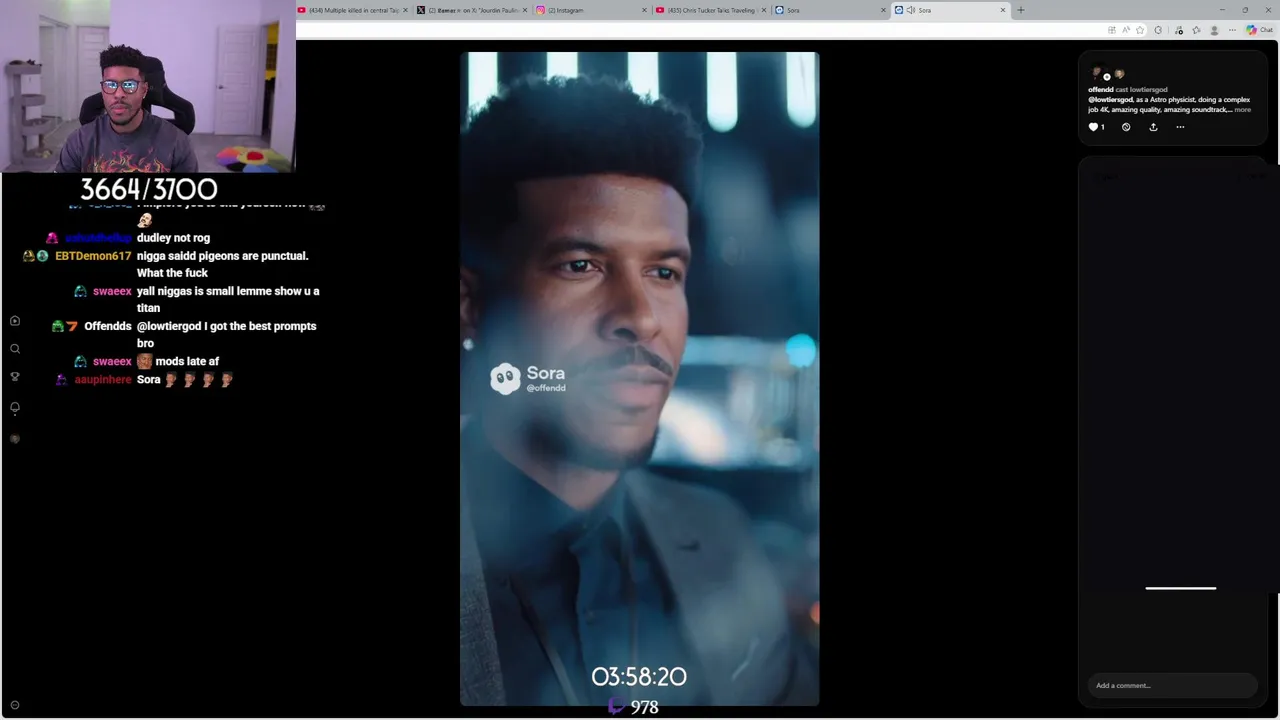Image resolution: width=1280 pixels, height=720 pixels.
Task: Switch to the Instagram tab
Action: point(591,10)
